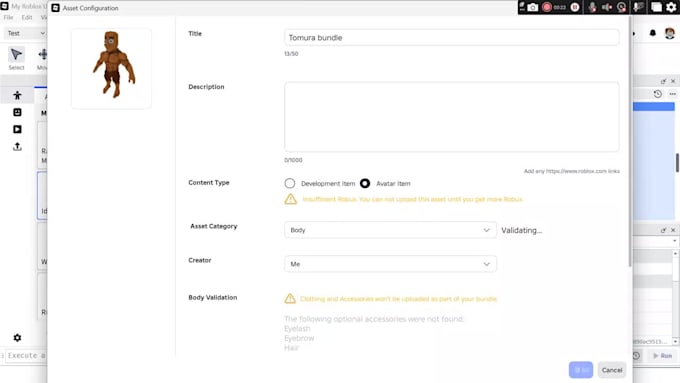Open the user avatar profile menu
Image resolution: width=680 pixels, height=383 pixels.
[670, 33]
